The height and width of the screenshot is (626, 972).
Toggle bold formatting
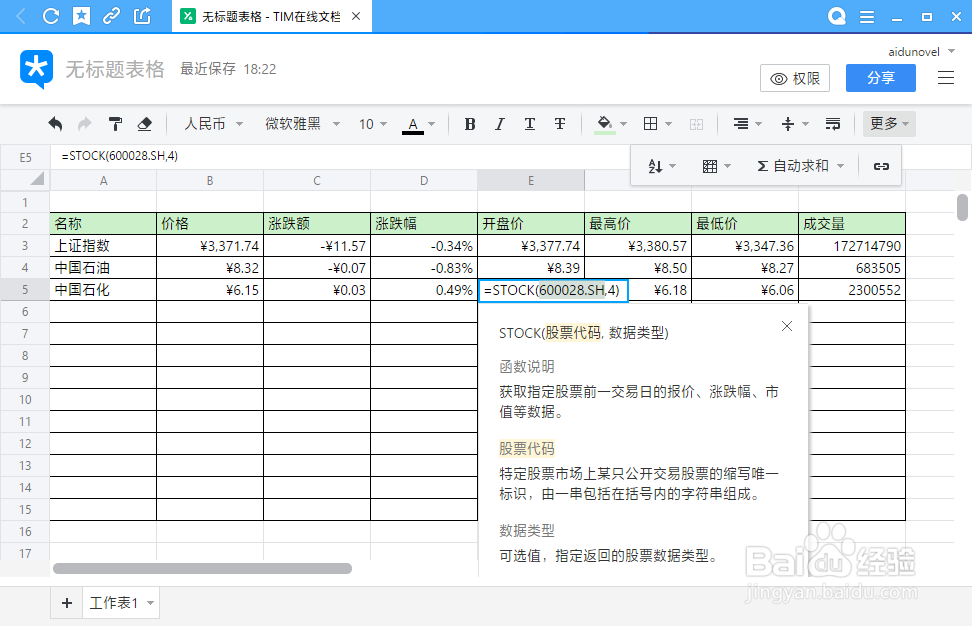(x=470, y=124)
